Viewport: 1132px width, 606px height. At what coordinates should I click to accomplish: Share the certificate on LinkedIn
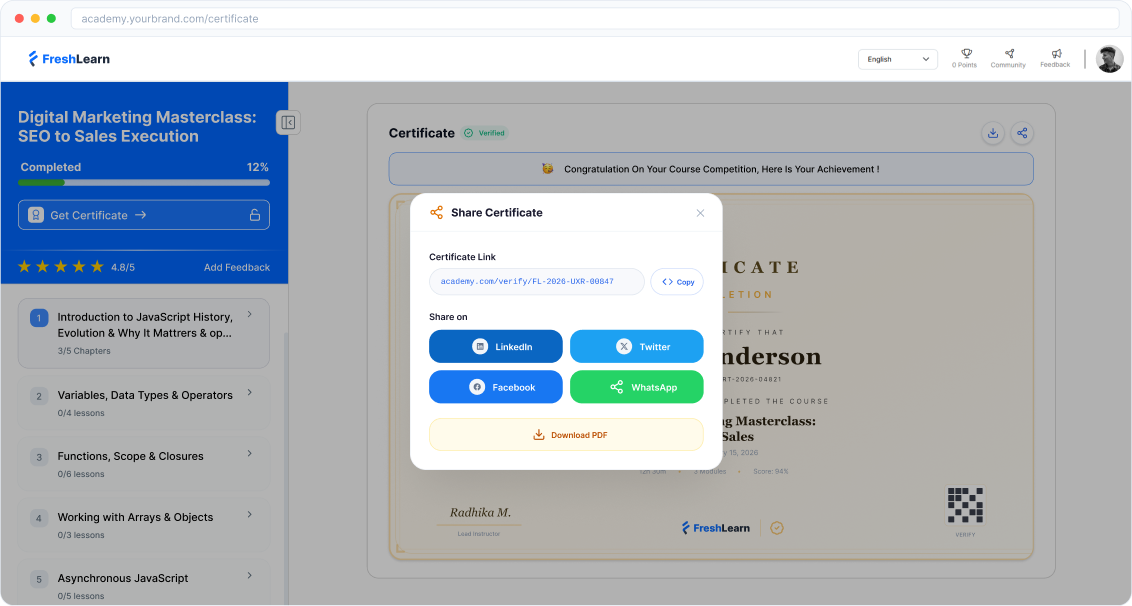pos(495,346)
